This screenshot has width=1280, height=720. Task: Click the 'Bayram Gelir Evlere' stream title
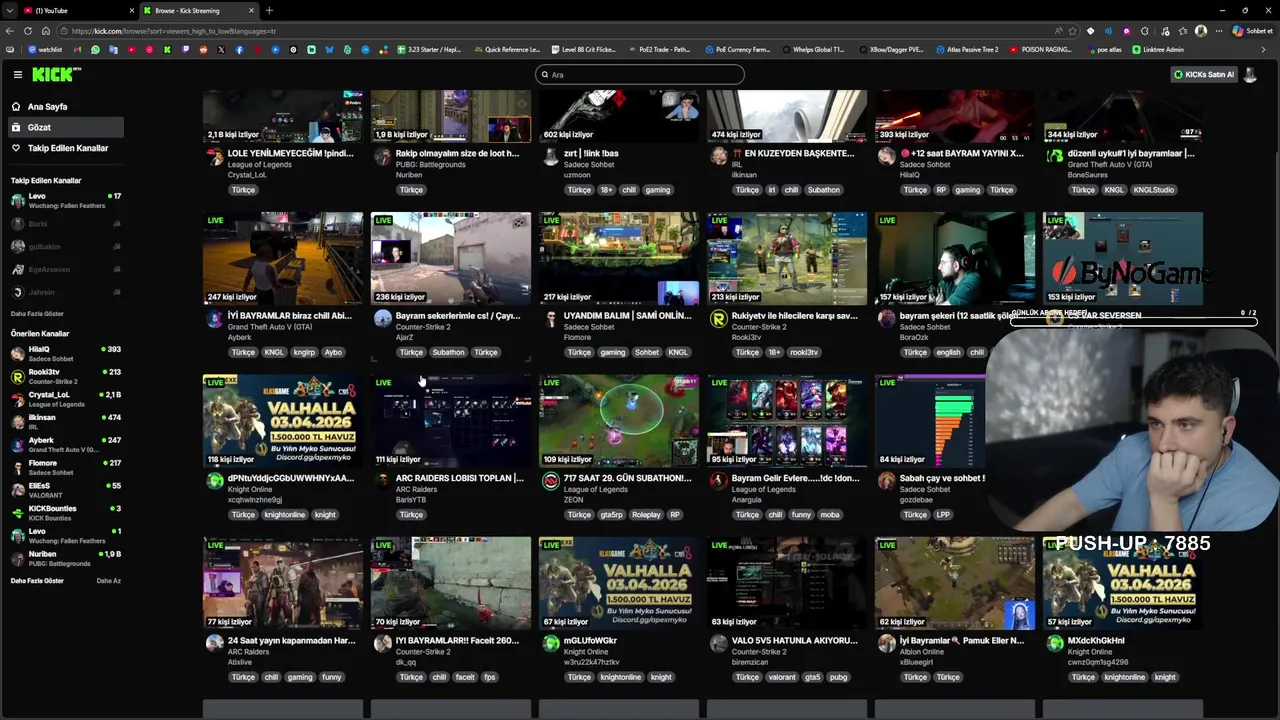click(x=796, y=478)
